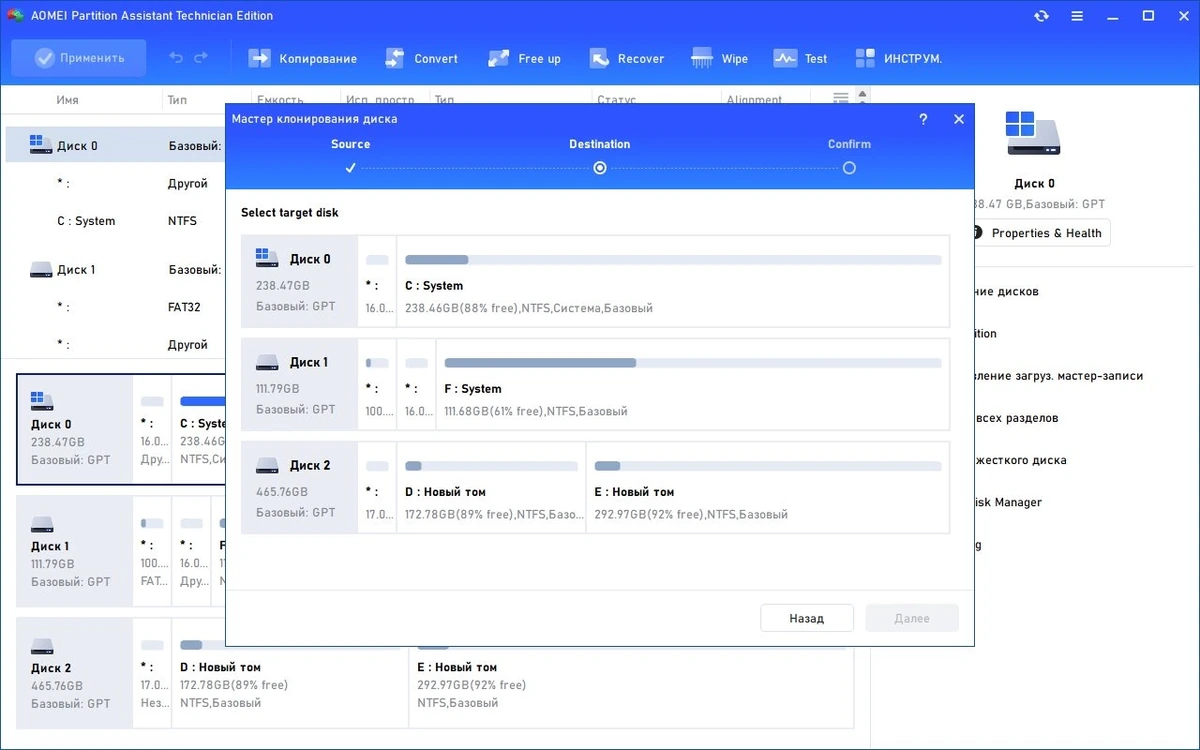This screenshot has width=1200, height=750.
Task: Go to the Source wizard step
Action: pyautogui.click(x=350, y=156)
